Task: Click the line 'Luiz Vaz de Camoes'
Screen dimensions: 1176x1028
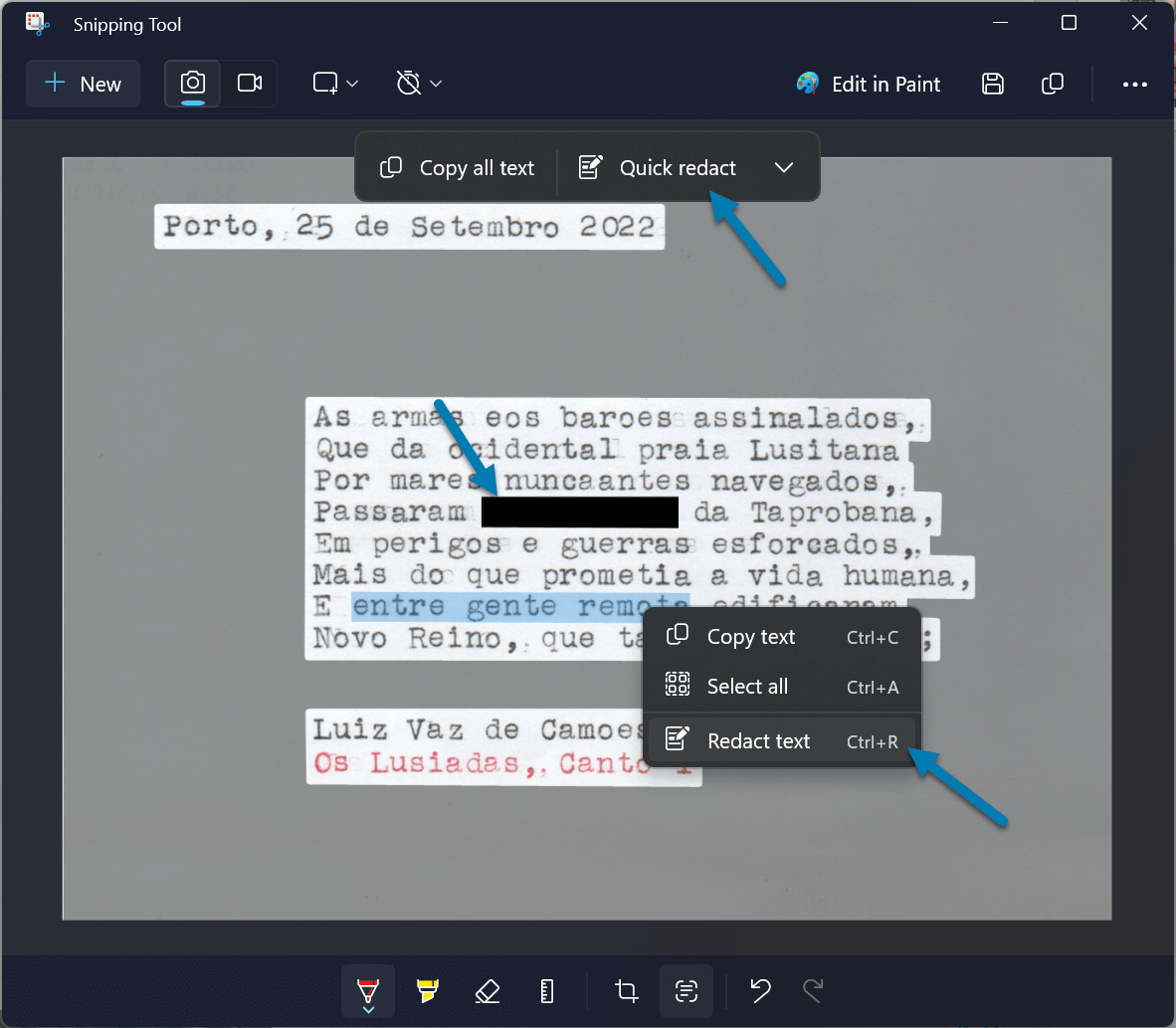Action: coord(478,729)
